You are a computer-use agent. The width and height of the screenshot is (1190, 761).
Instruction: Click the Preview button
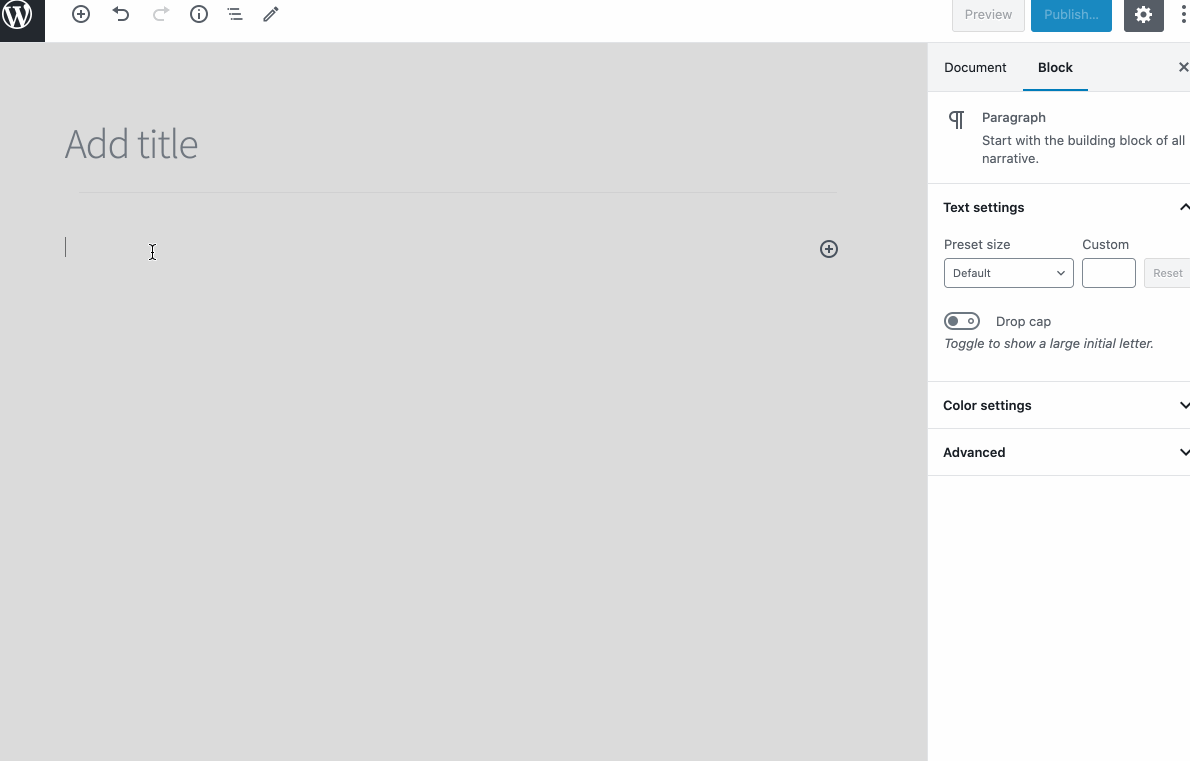click(x=988, y=14)
